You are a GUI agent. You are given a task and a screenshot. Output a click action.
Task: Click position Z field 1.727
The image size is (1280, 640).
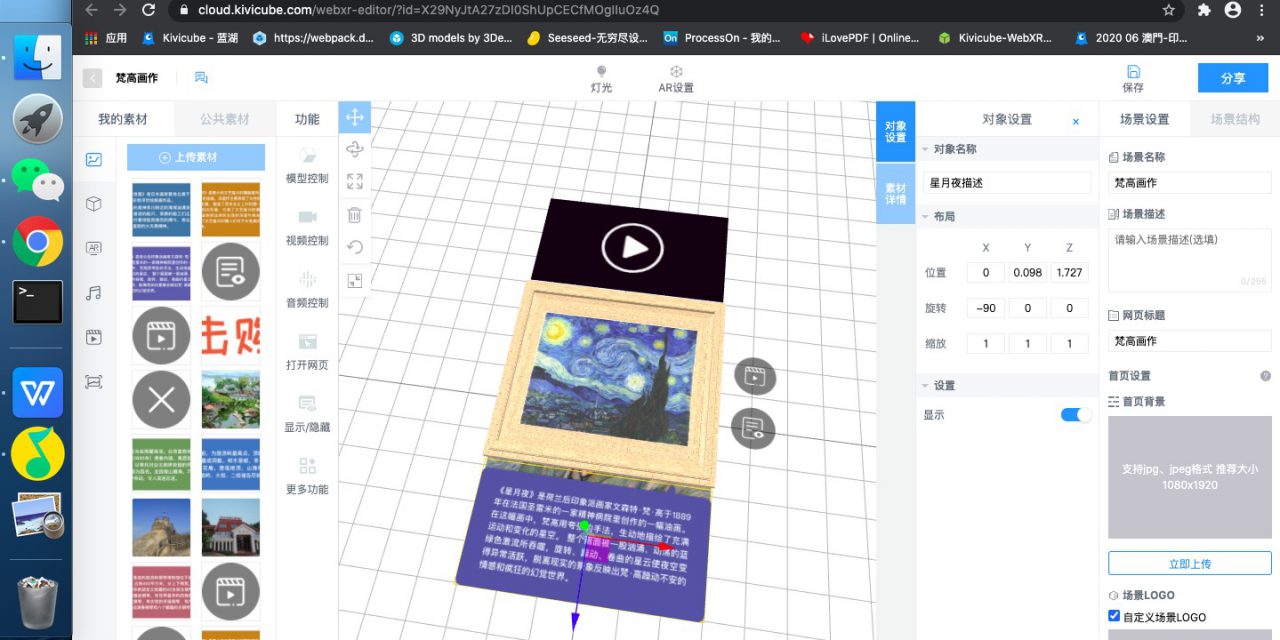[x=1070, y=273]
